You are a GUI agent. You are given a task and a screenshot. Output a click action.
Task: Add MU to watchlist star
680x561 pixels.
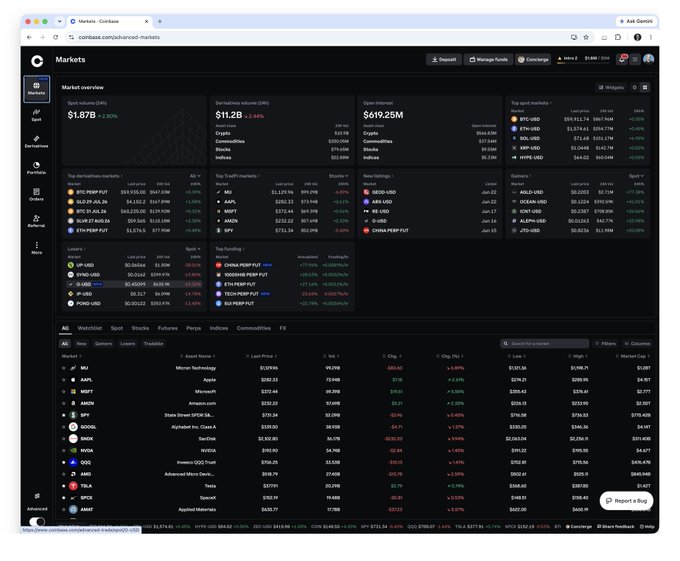point(64,368)
